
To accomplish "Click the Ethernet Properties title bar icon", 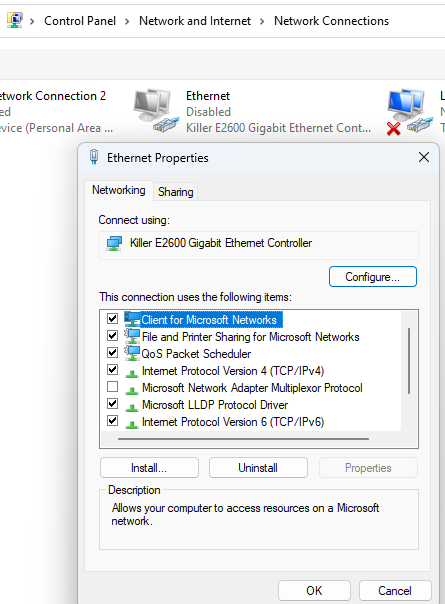I will click(x=94, y=157).
